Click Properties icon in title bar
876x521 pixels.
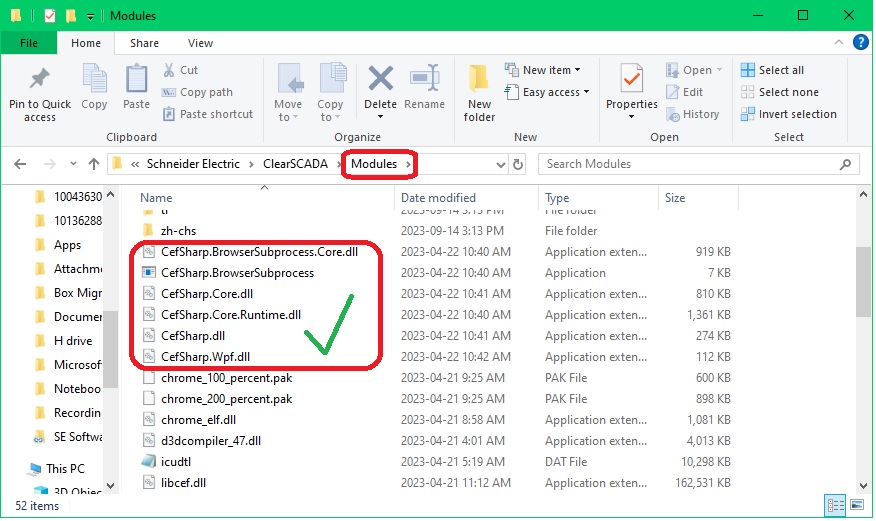(x=50, y=16)
